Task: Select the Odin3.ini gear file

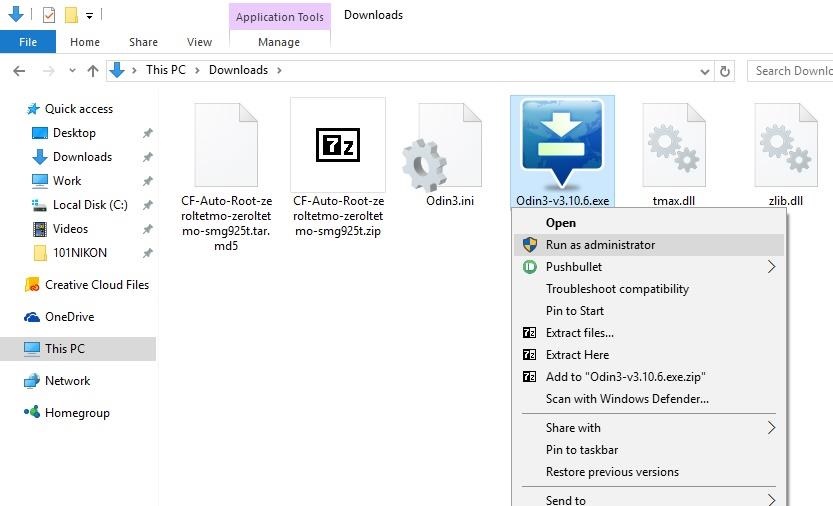Action: click(x=442, y=147)
